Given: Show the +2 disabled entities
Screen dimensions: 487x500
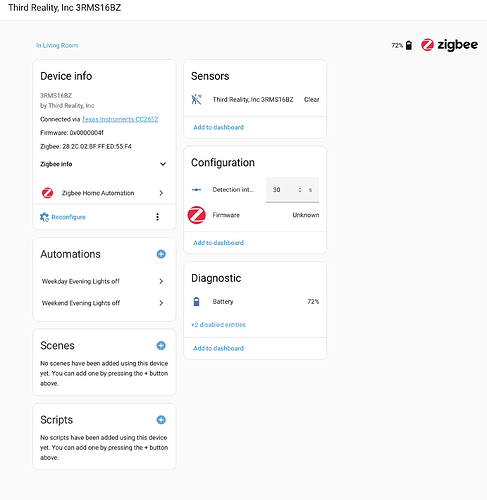Looking at the screenshot, I should [218, 325].
